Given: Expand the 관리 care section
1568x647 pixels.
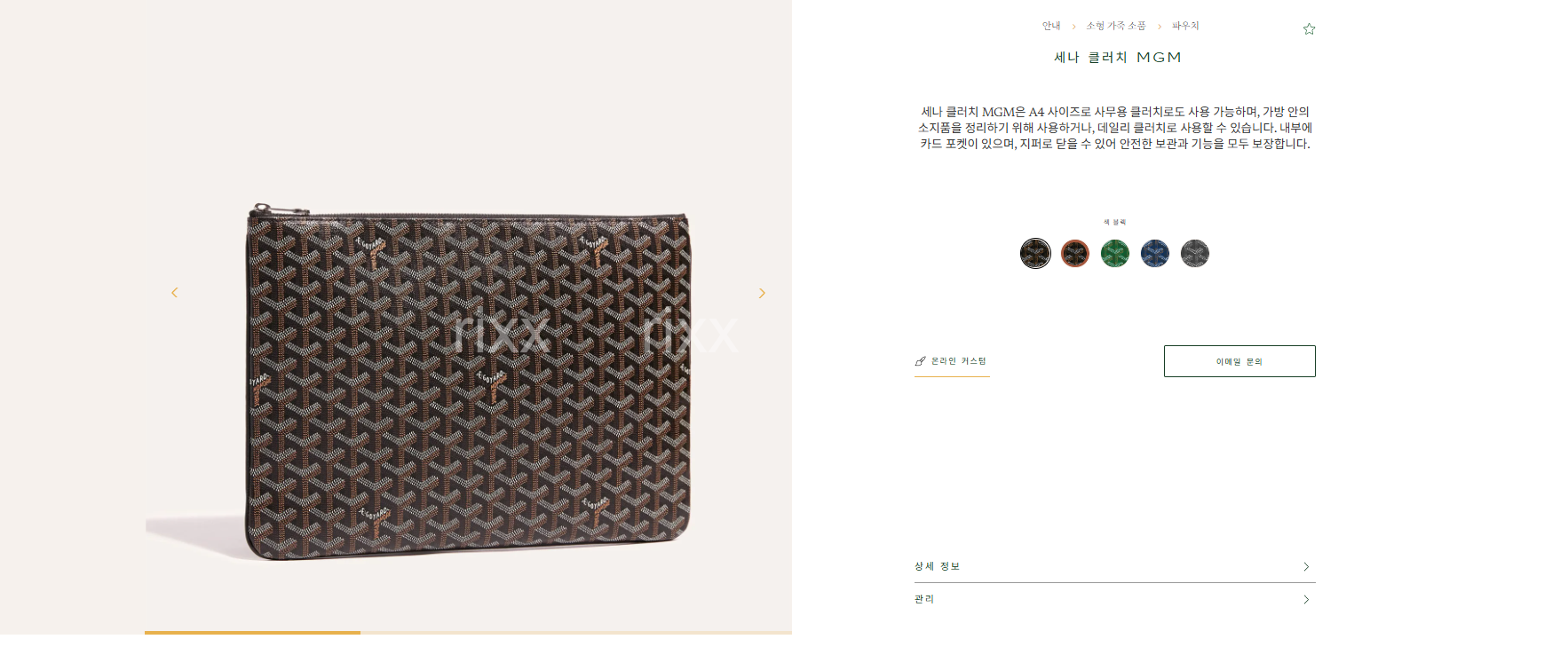Looking at the screenshot, I should point(1115,599).
